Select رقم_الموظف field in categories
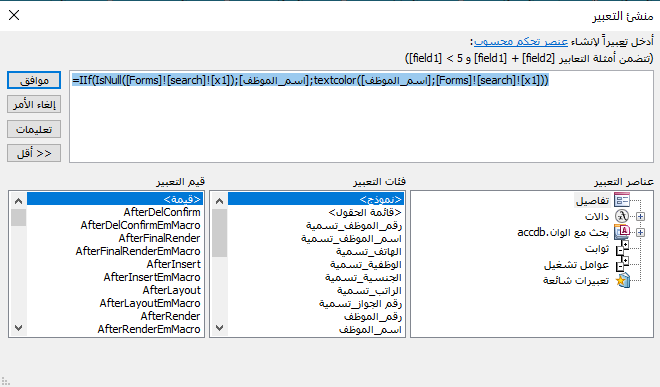The height and width of the screenshot is (387, 660). [x=316, y=317]
